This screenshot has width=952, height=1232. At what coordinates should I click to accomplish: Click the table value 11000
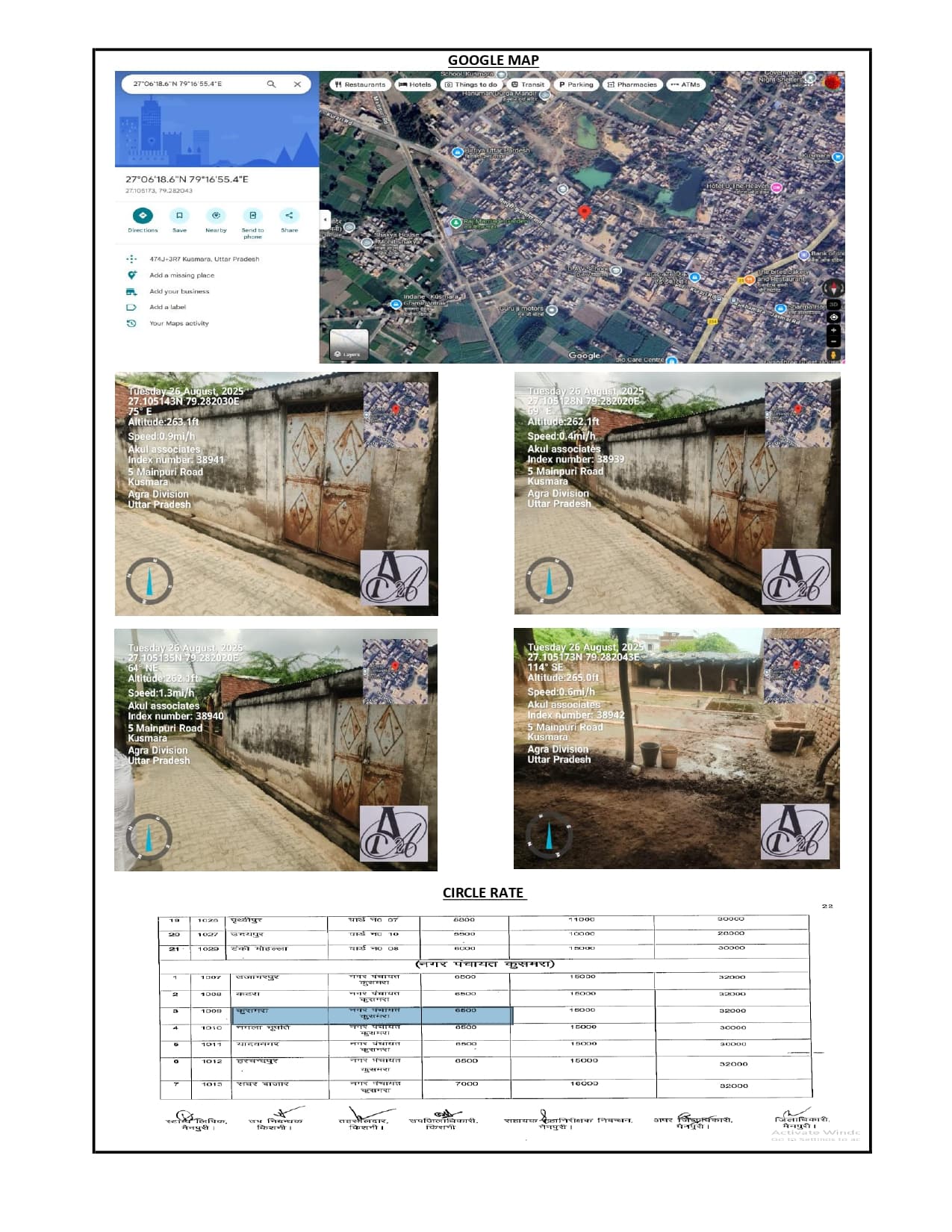[582, 920]
